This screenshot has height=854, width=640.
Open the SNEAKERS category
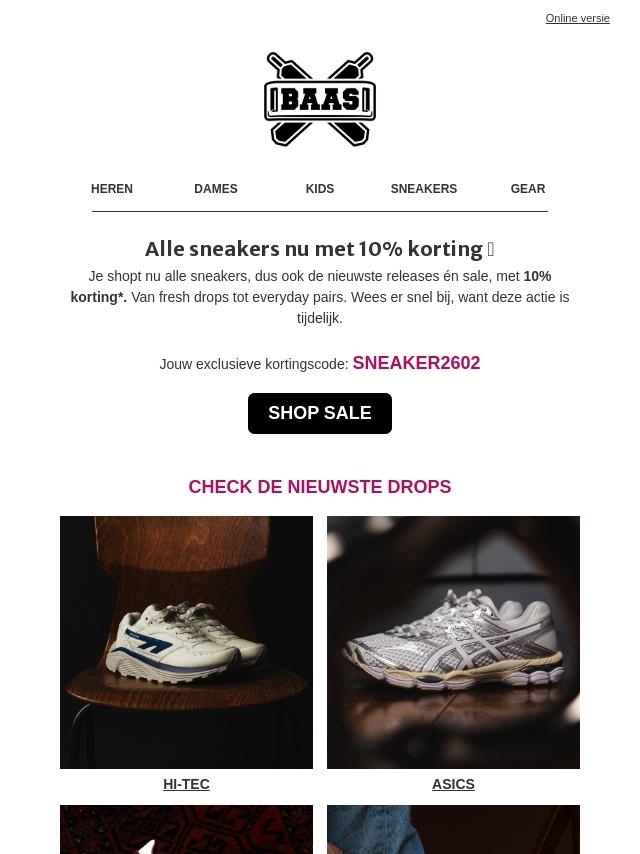[x=424, y=188]
